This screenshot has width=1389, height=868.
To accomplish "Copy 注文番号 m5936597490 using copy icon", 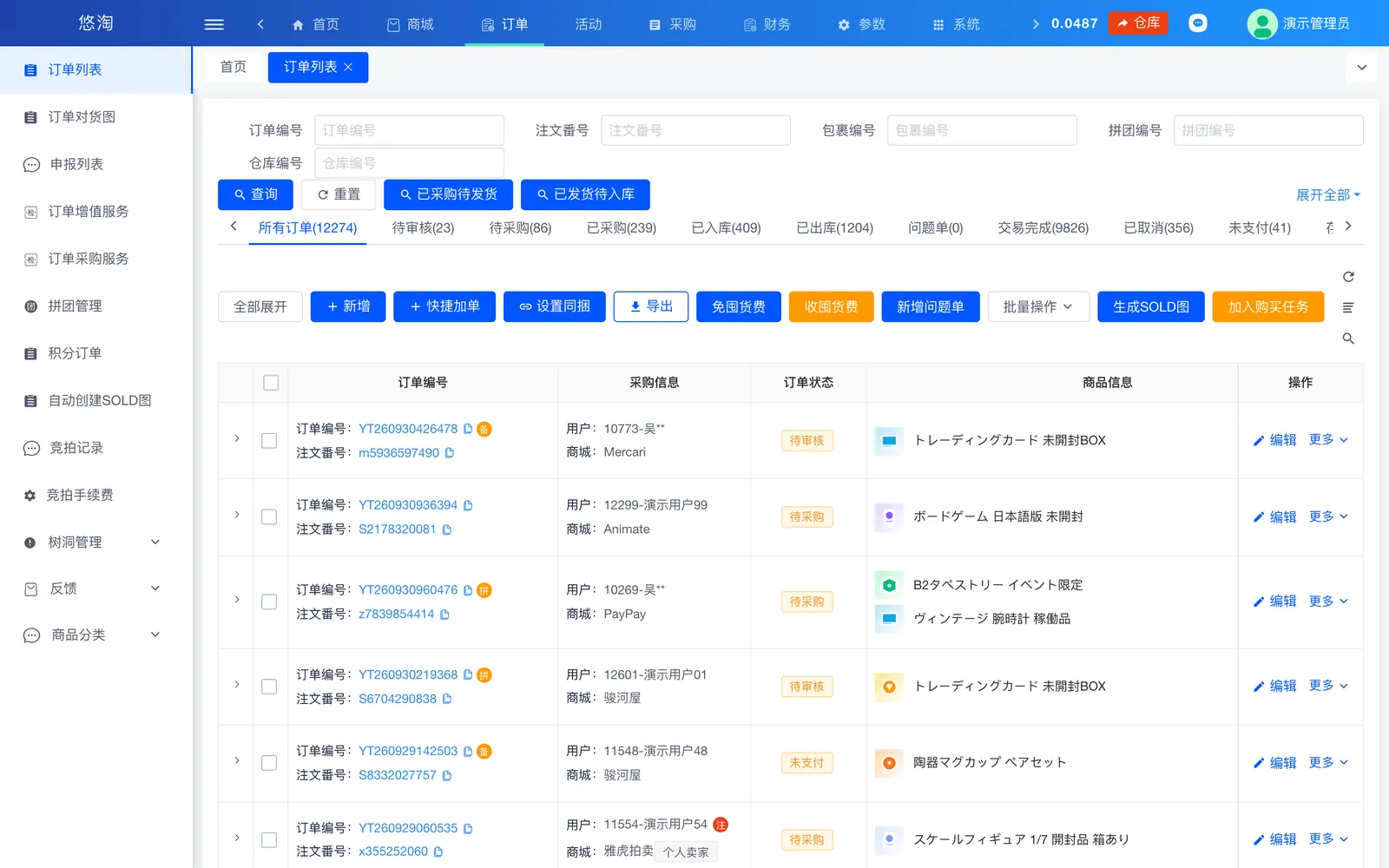I will (450, 453).
